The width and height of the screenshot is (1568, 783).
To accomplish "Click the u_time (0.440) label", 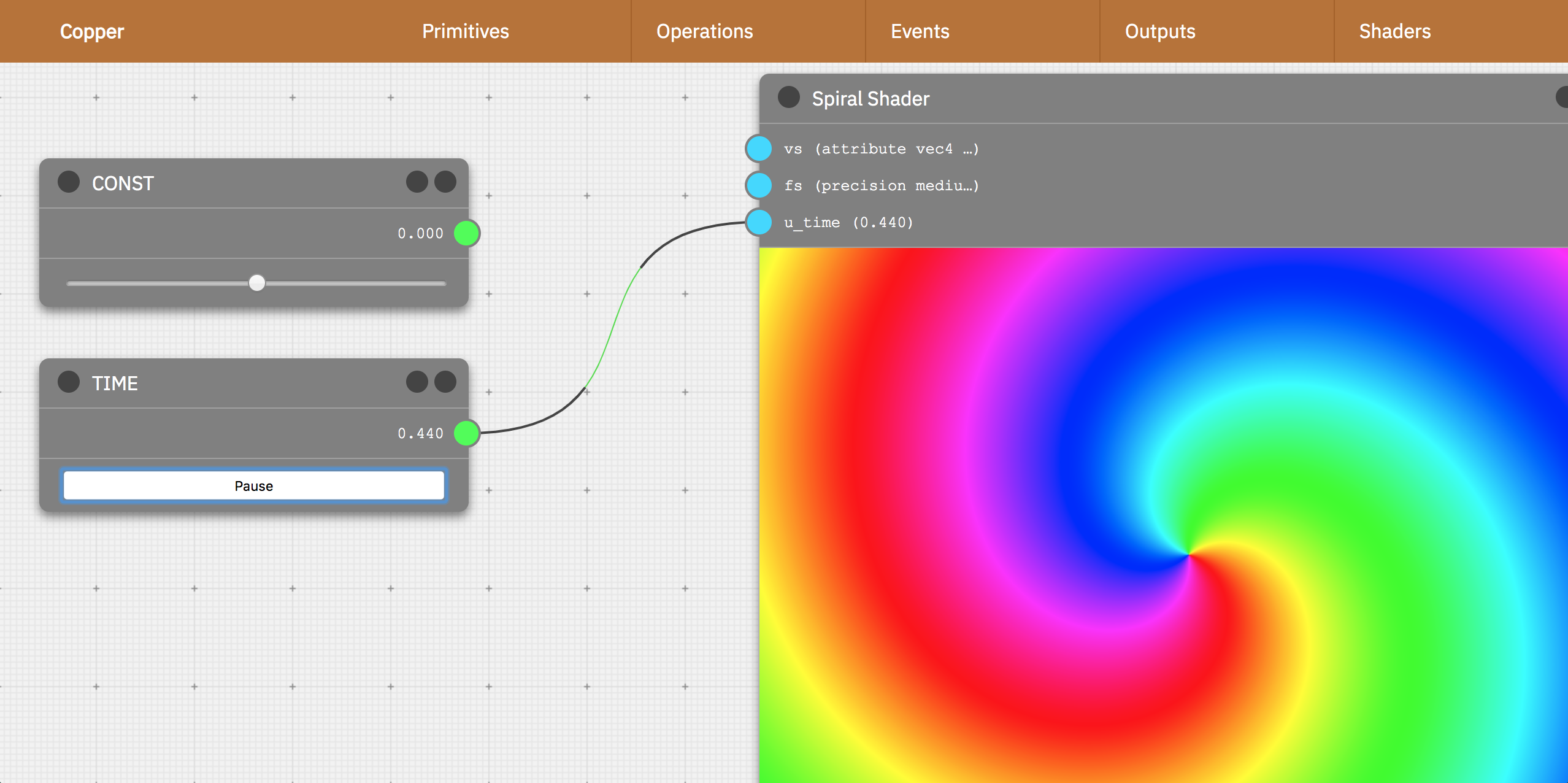I will click(x=848, y=223).
